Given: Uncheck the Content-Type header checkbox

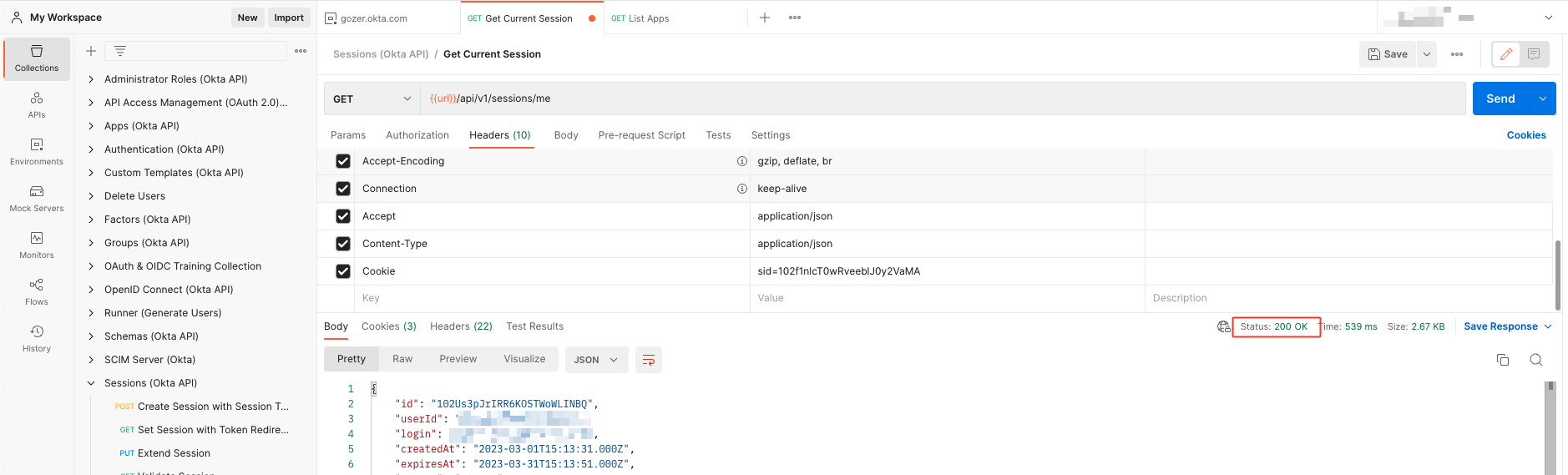Looking at the screenshot, I should coord(343,244).
